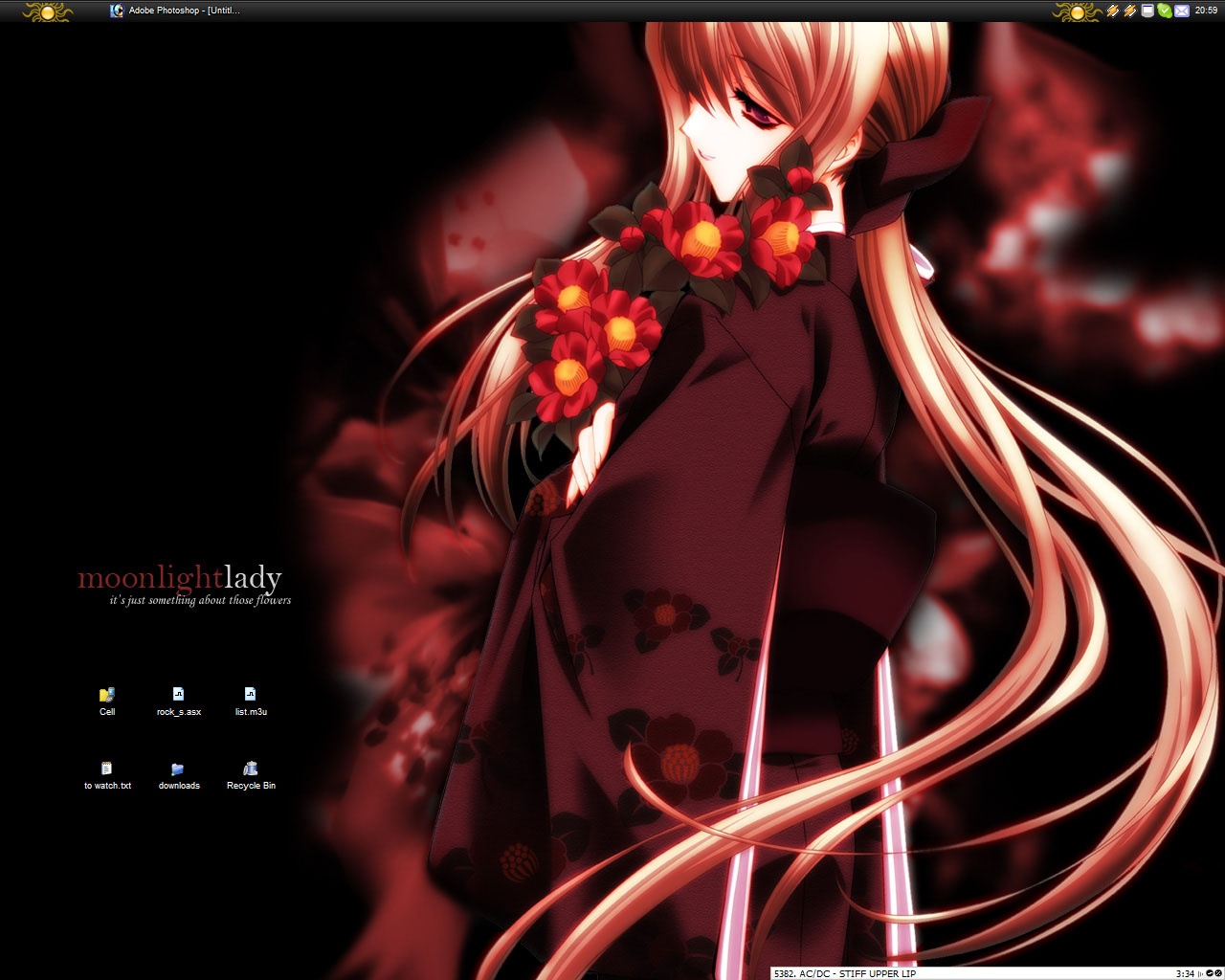Switch to Adobe Photoshop taskbar button
Image resolution: width=1225 pixels, height=980 pixels.
point(176,11)
